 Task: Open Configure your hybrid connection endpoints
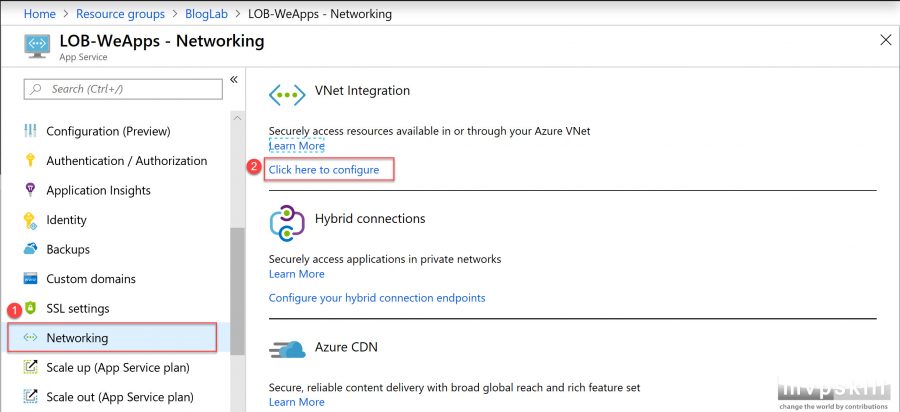[377, 298]
